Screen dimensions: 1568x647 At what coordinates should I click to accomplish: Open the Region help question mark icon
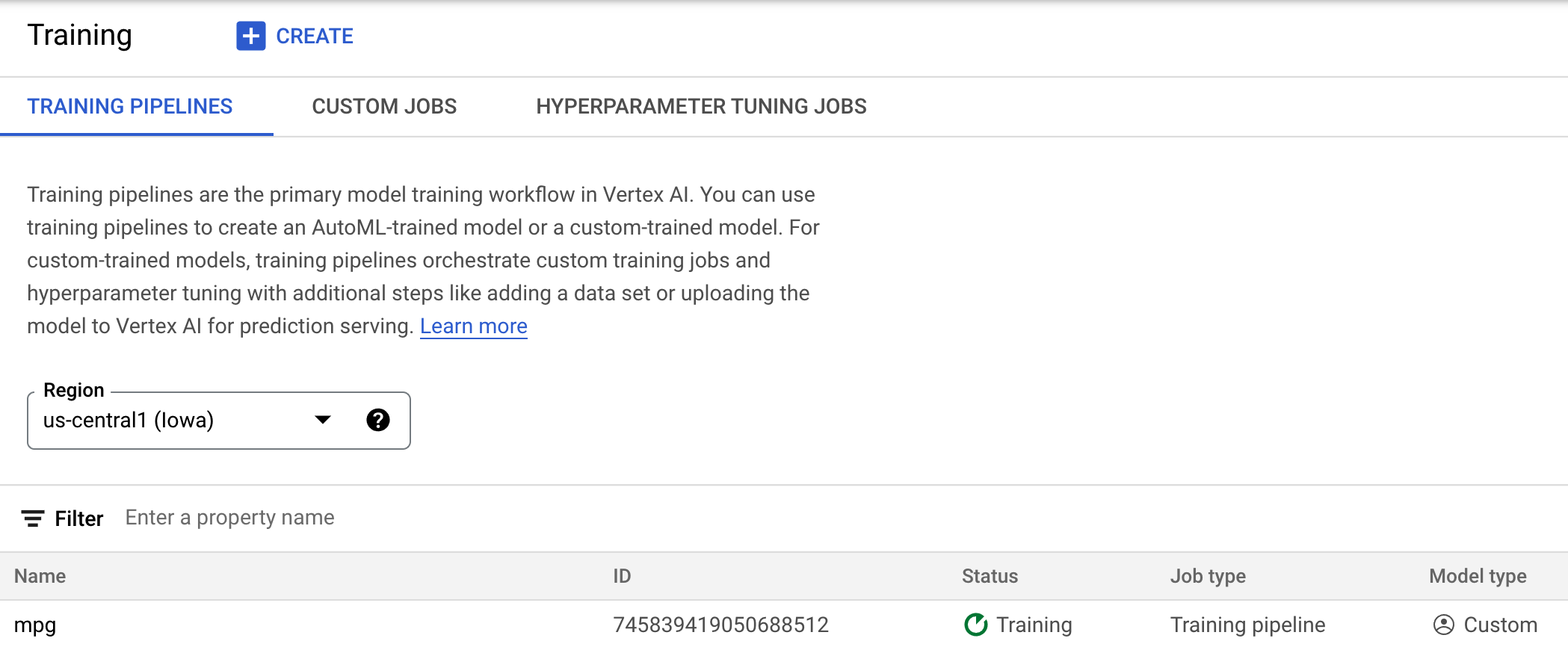378,420
